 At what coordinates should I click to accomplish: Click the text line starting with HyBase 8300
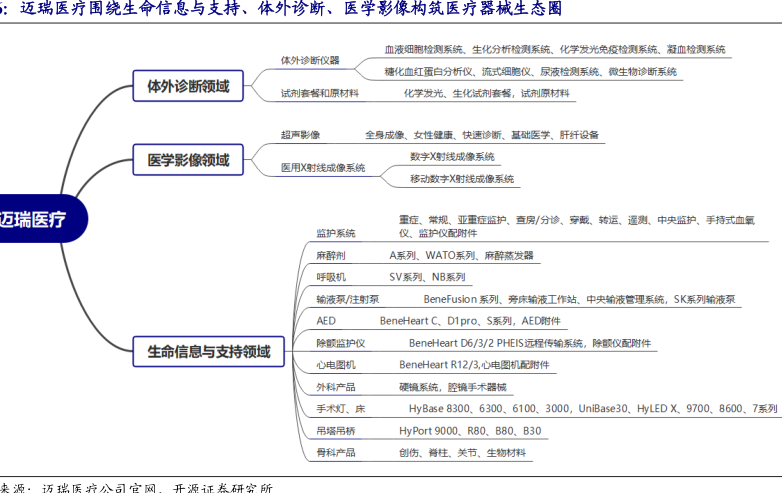point(593,409)
